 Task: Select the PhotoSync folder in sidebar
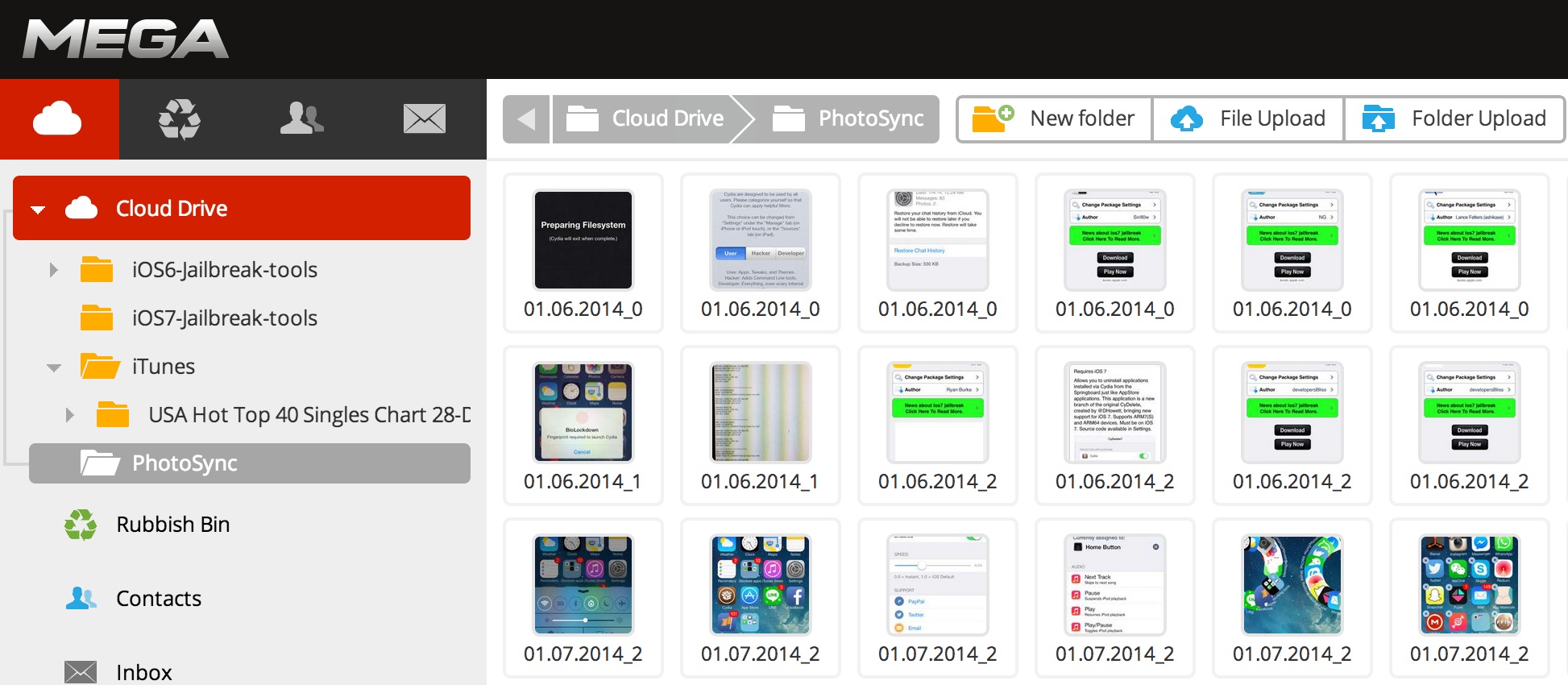[x=250, y=463]
